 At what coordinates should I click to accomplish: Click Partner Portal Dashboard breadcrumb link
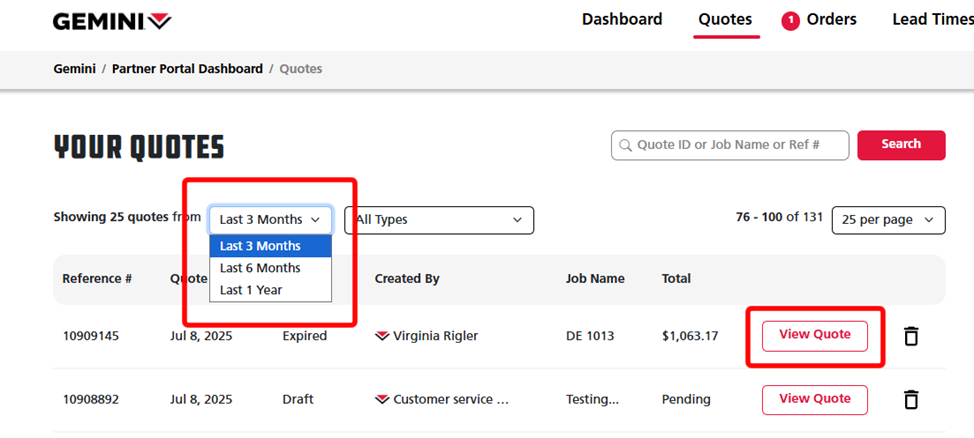[187, 69]
